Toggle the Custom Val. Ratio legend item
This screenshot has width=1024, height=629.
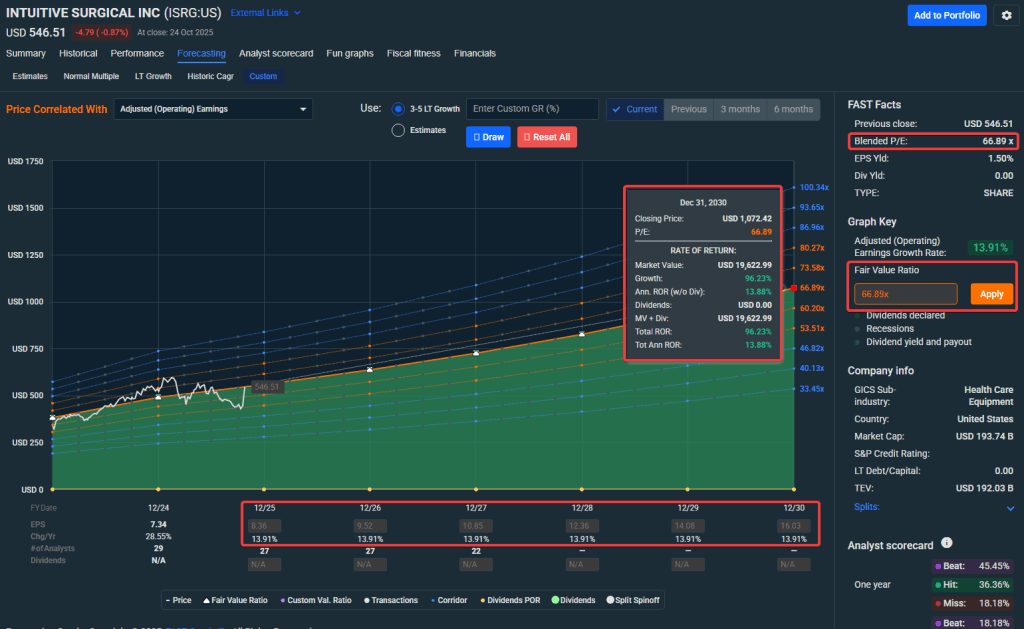coord(315,600)
